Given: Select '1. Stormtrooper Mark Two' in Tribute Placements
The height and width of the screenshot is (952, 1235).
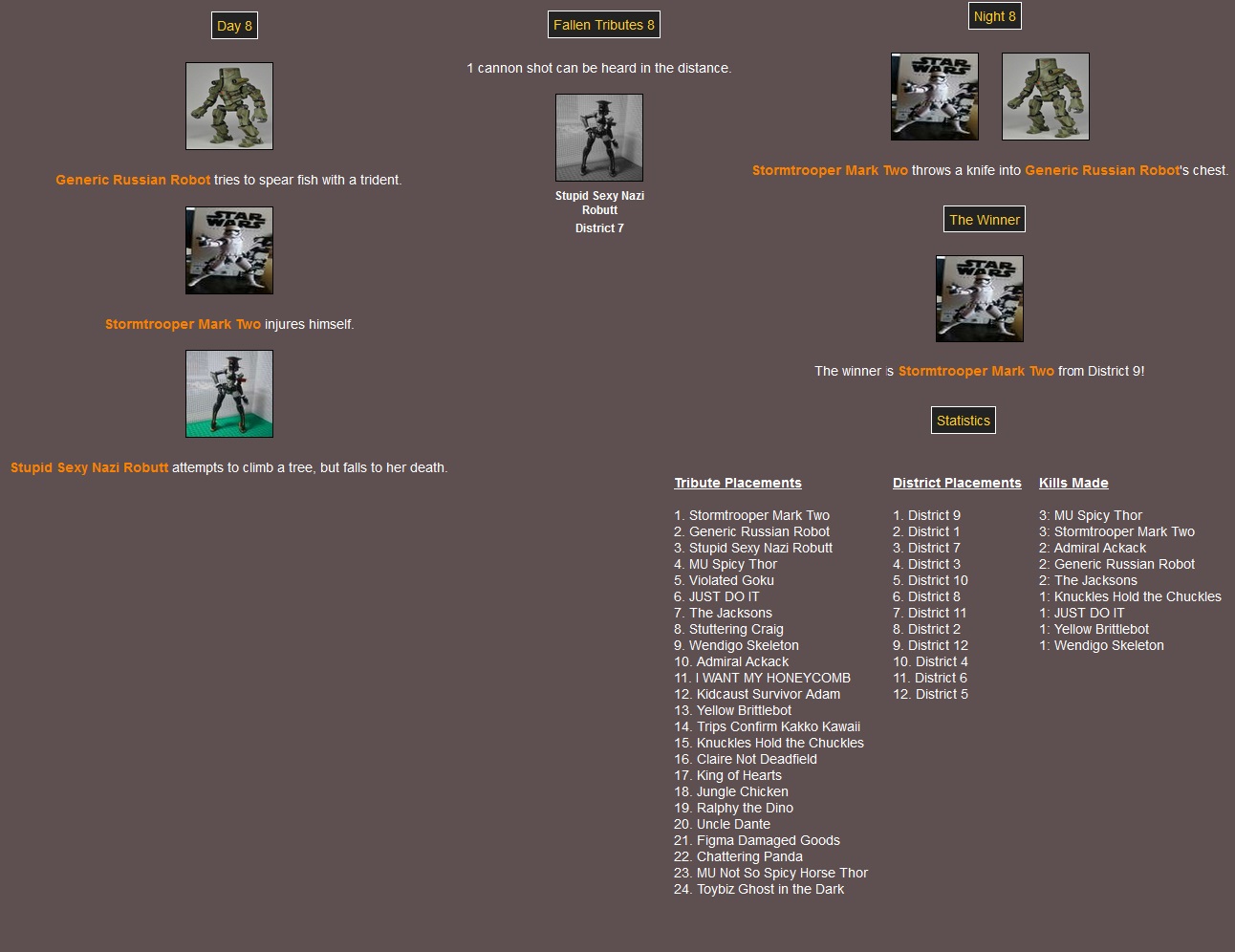Looking at the screenshot, I should [751, 515].
